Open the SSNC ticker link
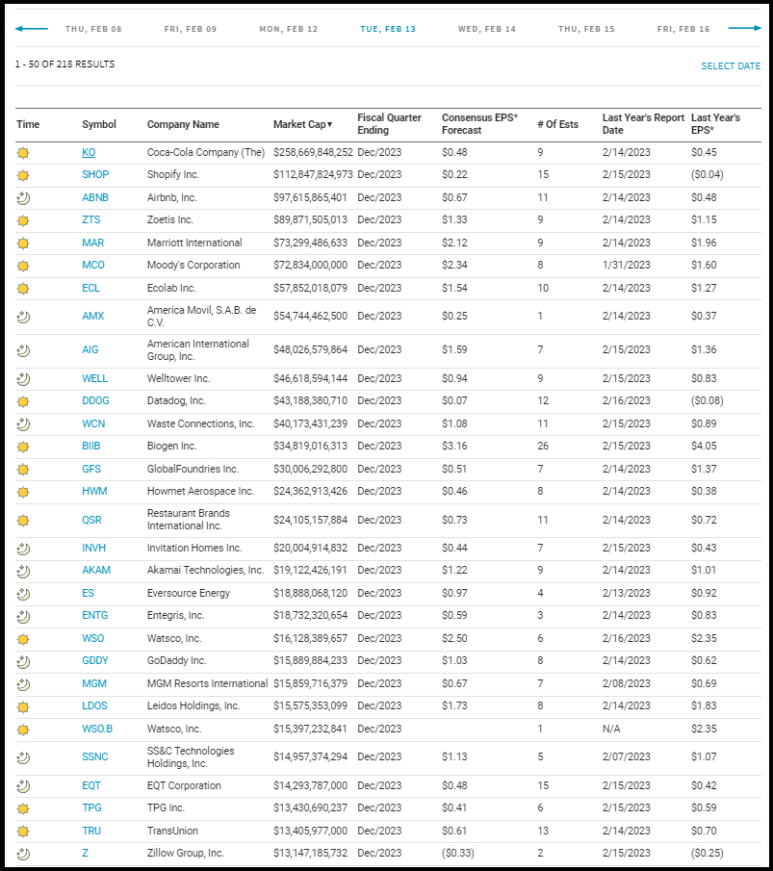 click(x=95, y=757)
